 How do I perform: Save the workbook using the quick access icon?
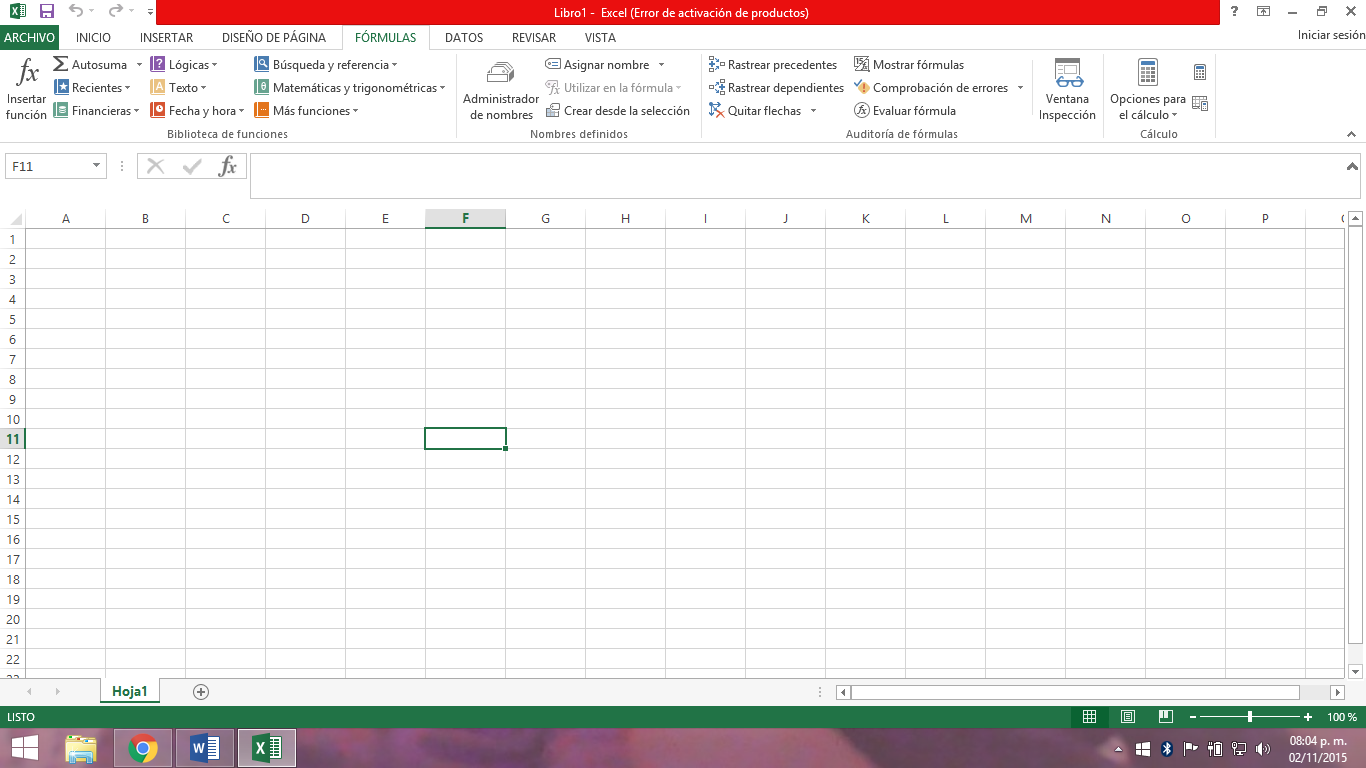point(46,12)
